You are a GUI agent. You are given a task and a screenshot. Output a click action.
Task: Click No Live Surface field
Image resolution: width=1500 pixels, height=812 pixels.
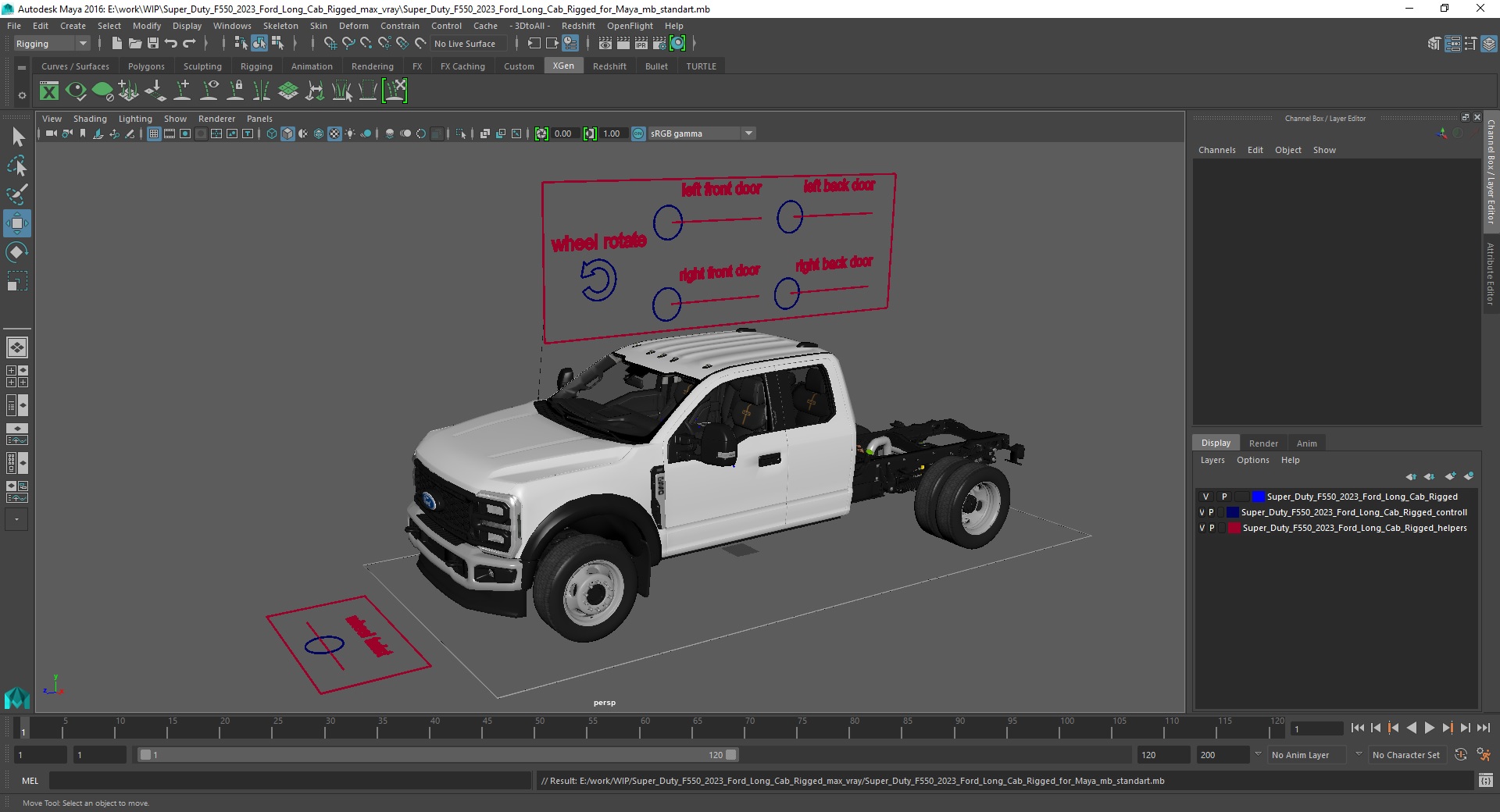(469, 44)
